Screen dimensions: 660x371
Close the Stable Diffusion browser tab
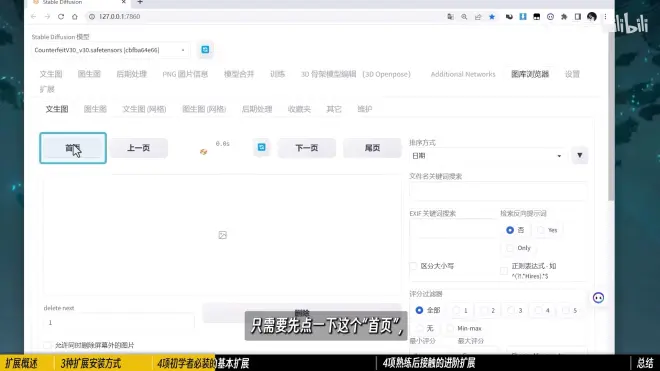pos(123,3)
